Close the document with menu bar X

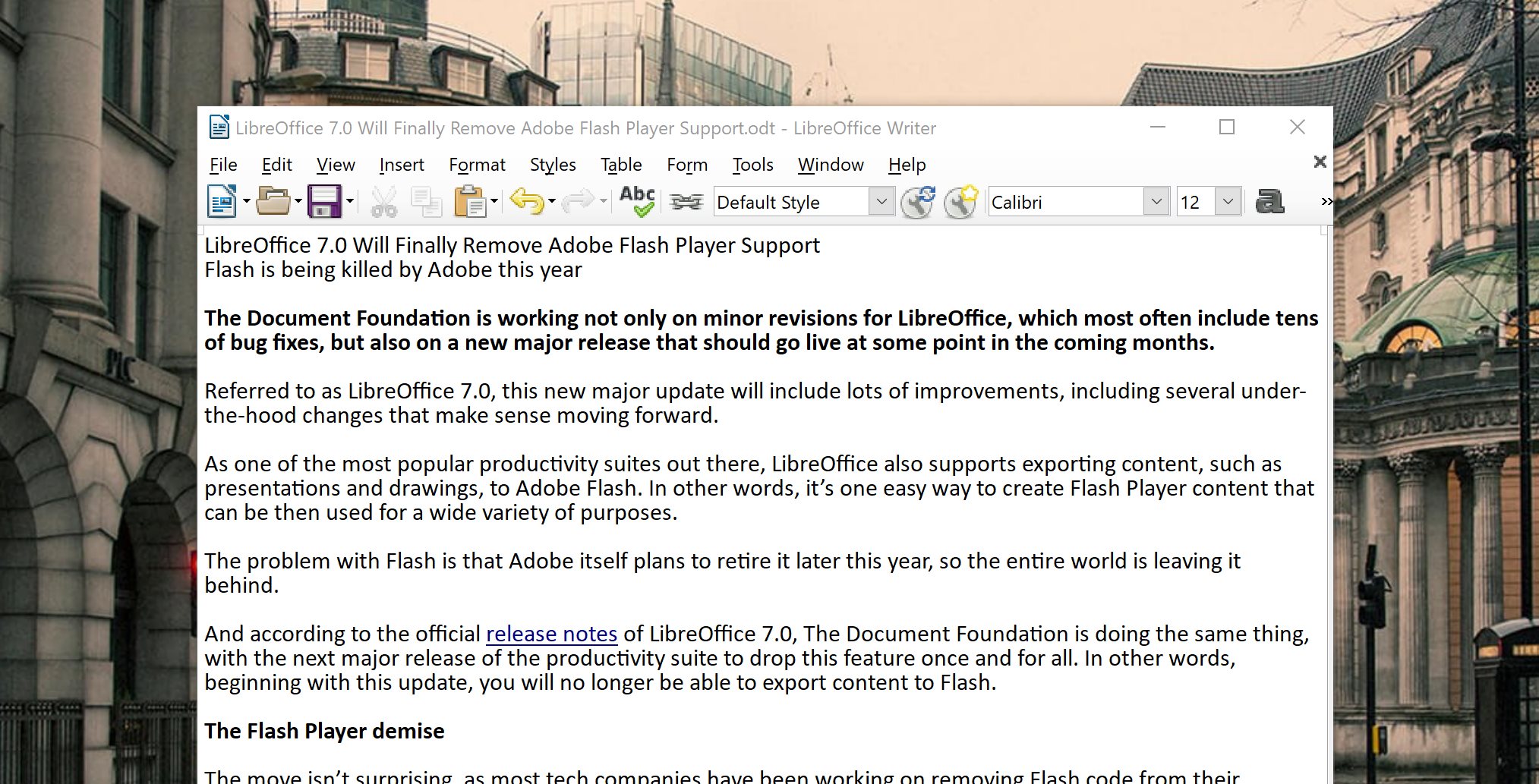pyautogui.click(x=1320, y=162)
